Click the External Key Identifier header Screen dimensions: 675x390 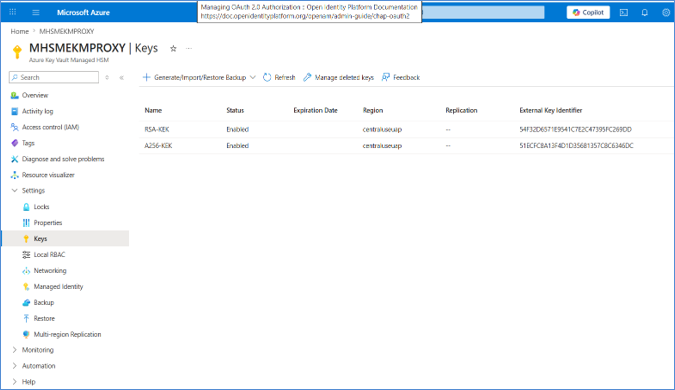551,110
